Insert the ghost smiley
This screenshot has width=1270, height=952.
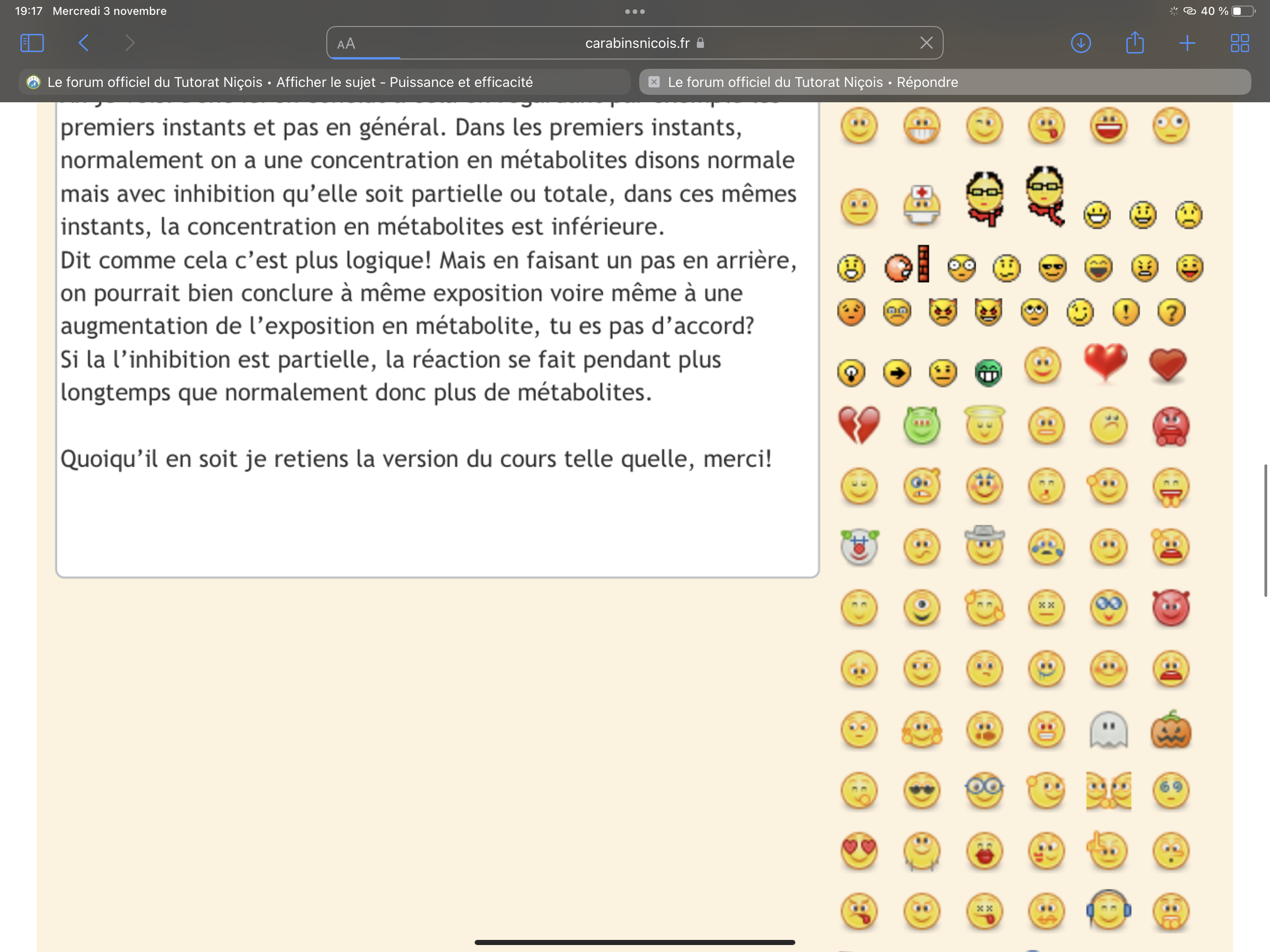1108,730
